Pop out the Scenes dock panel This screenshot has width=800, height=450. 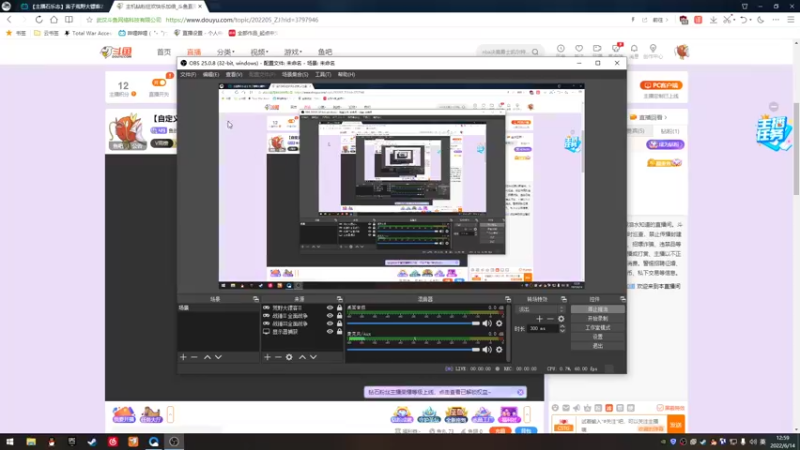coord(256,299)
